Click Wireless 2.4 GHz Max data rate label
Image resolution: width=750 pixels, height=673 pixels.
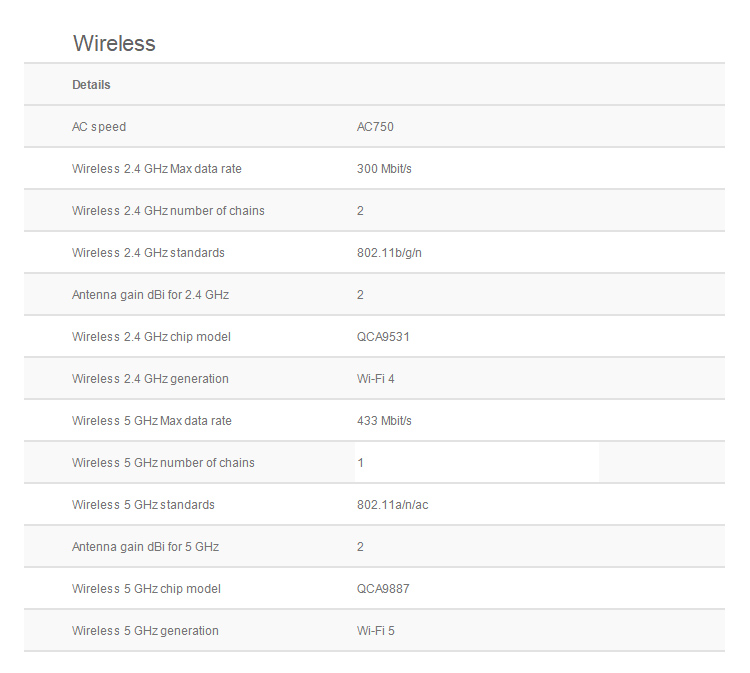[157, 169]
